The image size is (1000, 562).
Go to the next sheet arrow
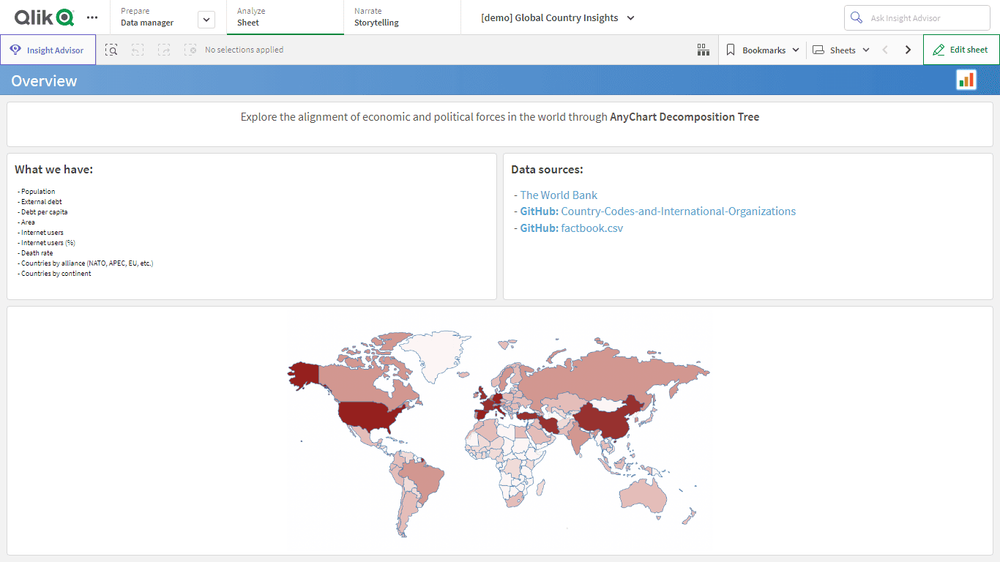[908, 50]
